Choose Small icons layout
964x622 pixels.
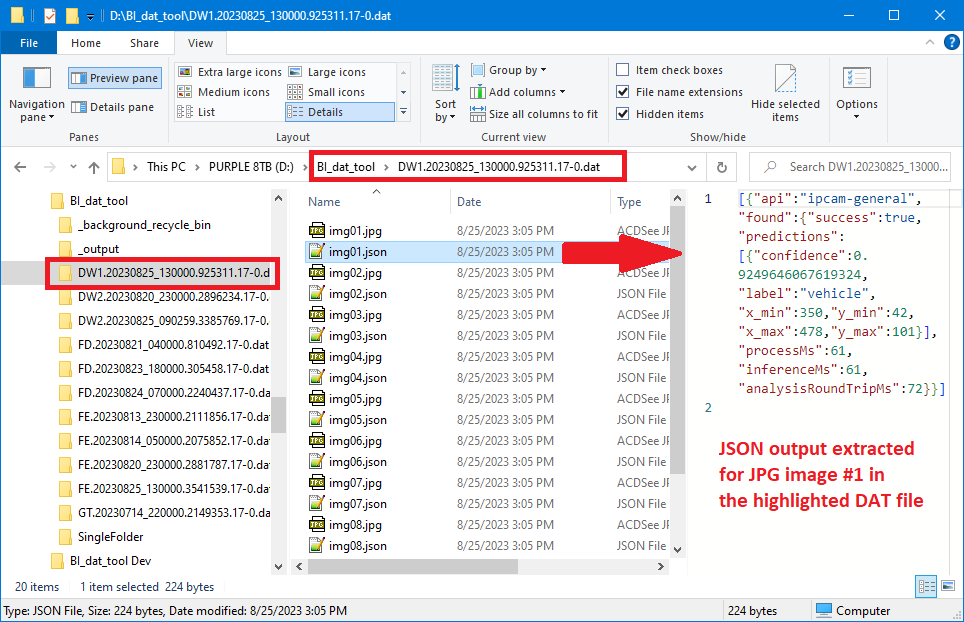tap(326, 92)
